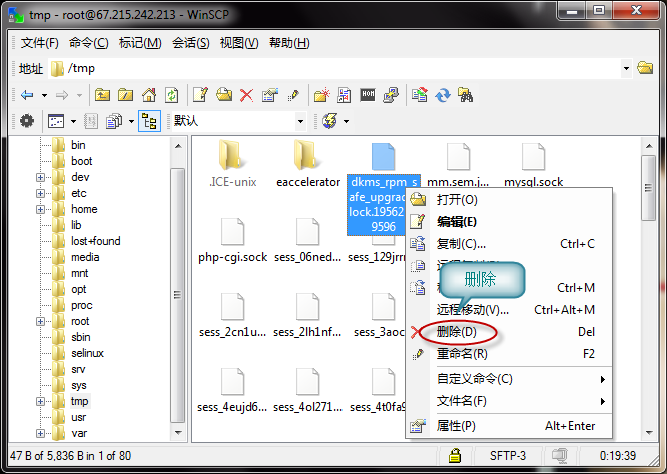This screenshot has height=474, width=667.
Task: Select the eaccelerator folder in file panel
Action: point(308,164)
